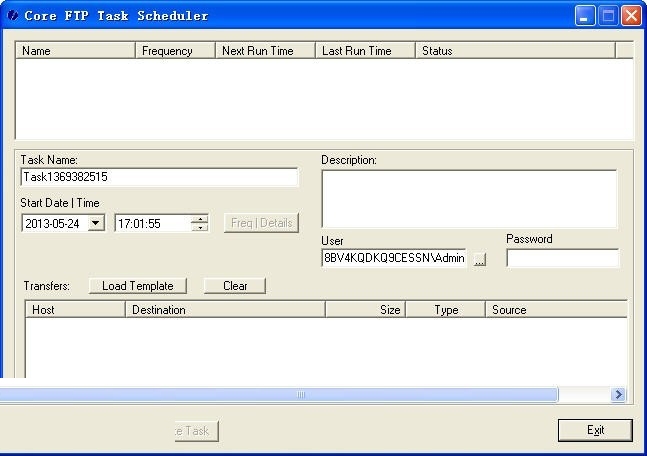This screenshot has height=456, width=647.
Task: Sort transfers by Host column
Action: pyautogui.click(x=75, y=310)
